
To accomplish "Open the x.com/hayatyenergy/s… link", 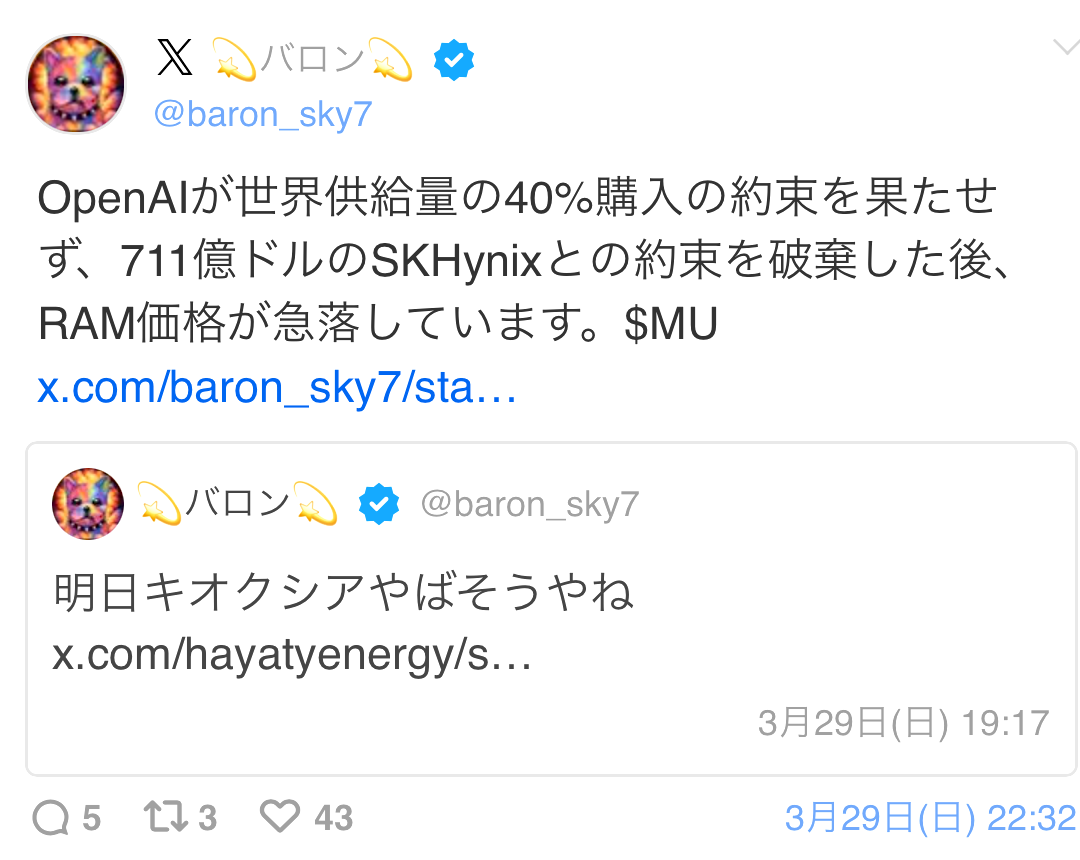I will (292, 654).
